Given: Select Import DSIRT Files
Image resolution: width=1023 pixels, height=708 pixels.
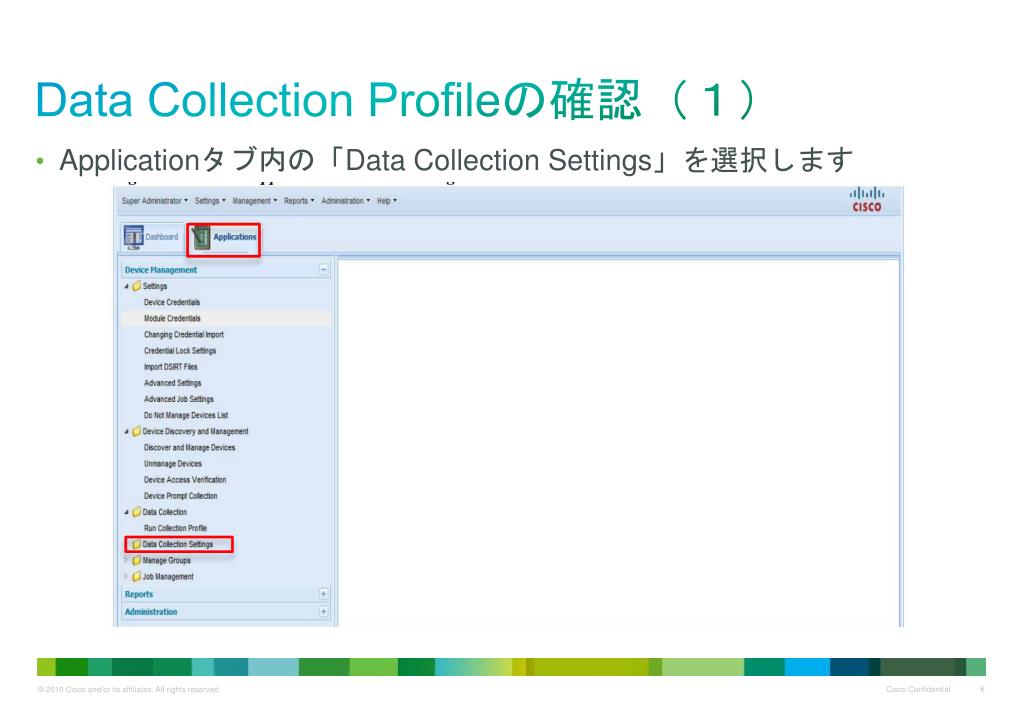Looking at the screenshot, I should 170,367.
